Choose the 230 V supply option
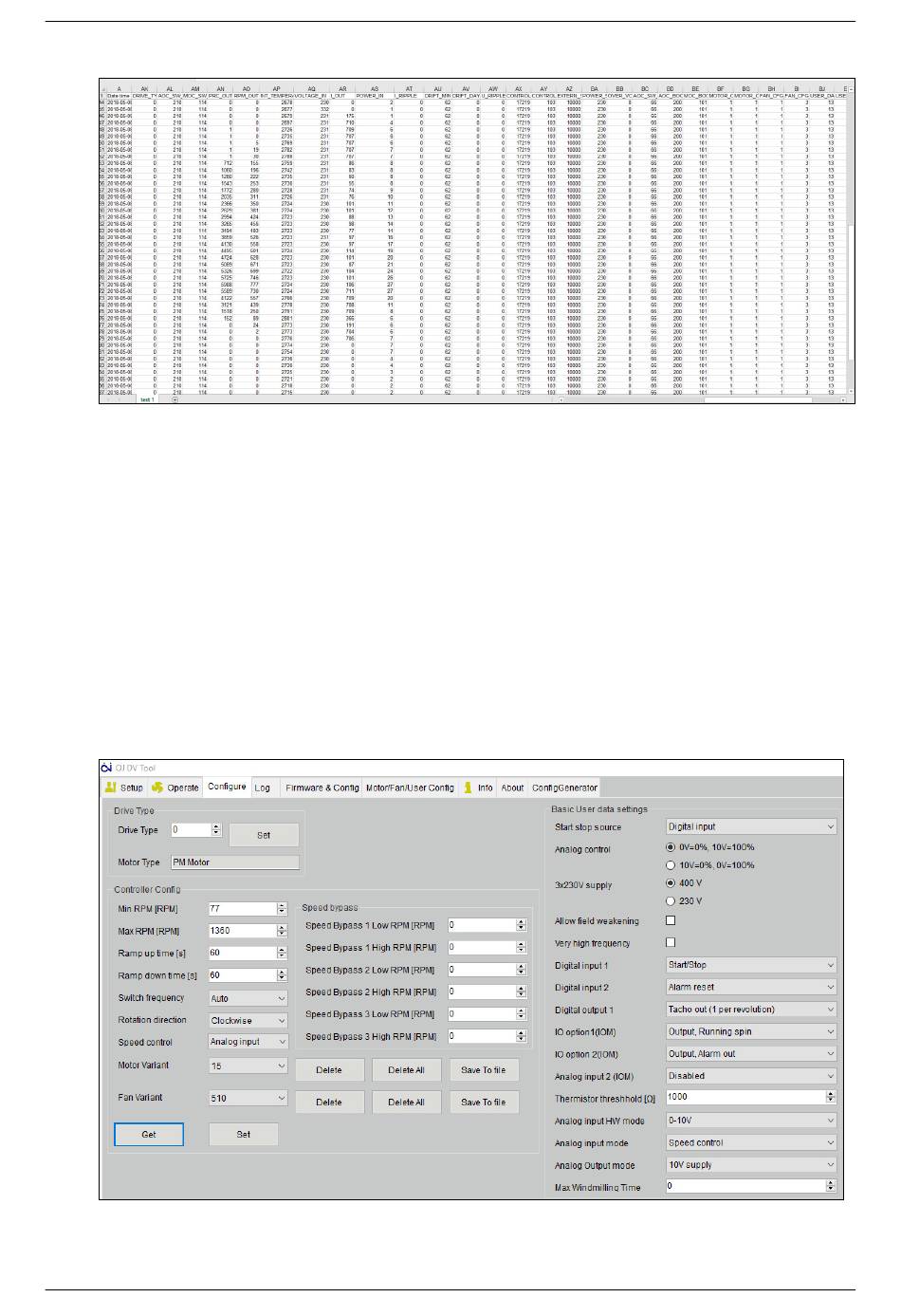This screenshot has height=1316, width=901. click(x=671, y=901)
